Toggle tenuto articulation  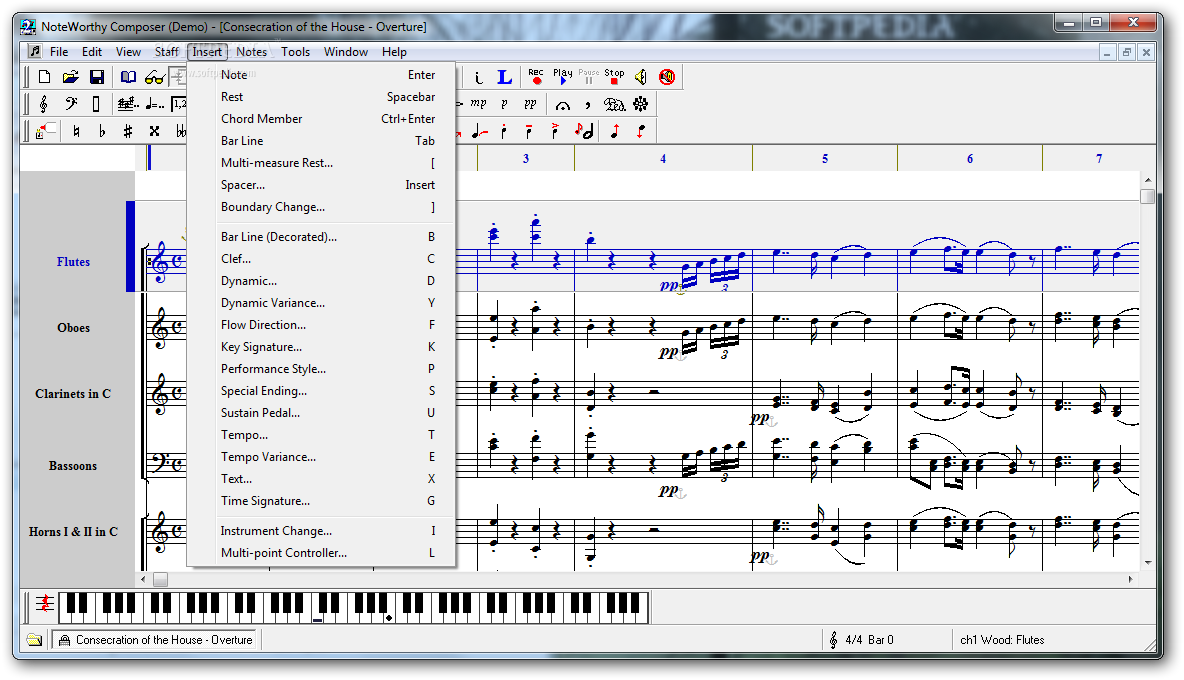[x=529, y=131]
